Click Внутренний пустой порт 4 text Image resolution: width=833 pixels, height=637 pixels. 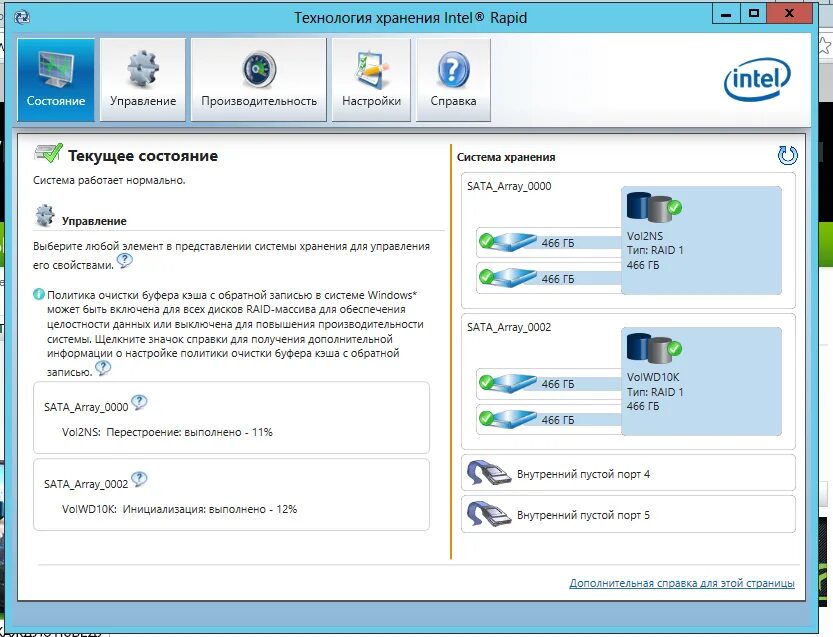[583, 474]
